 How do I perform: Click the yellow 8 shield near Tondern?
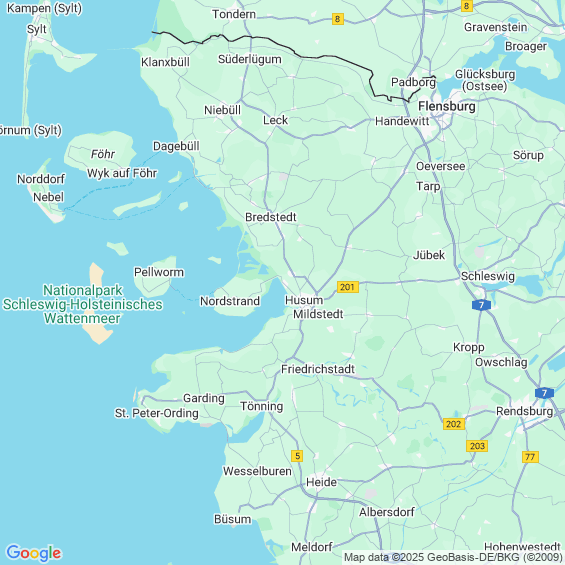tap(338, 19)
